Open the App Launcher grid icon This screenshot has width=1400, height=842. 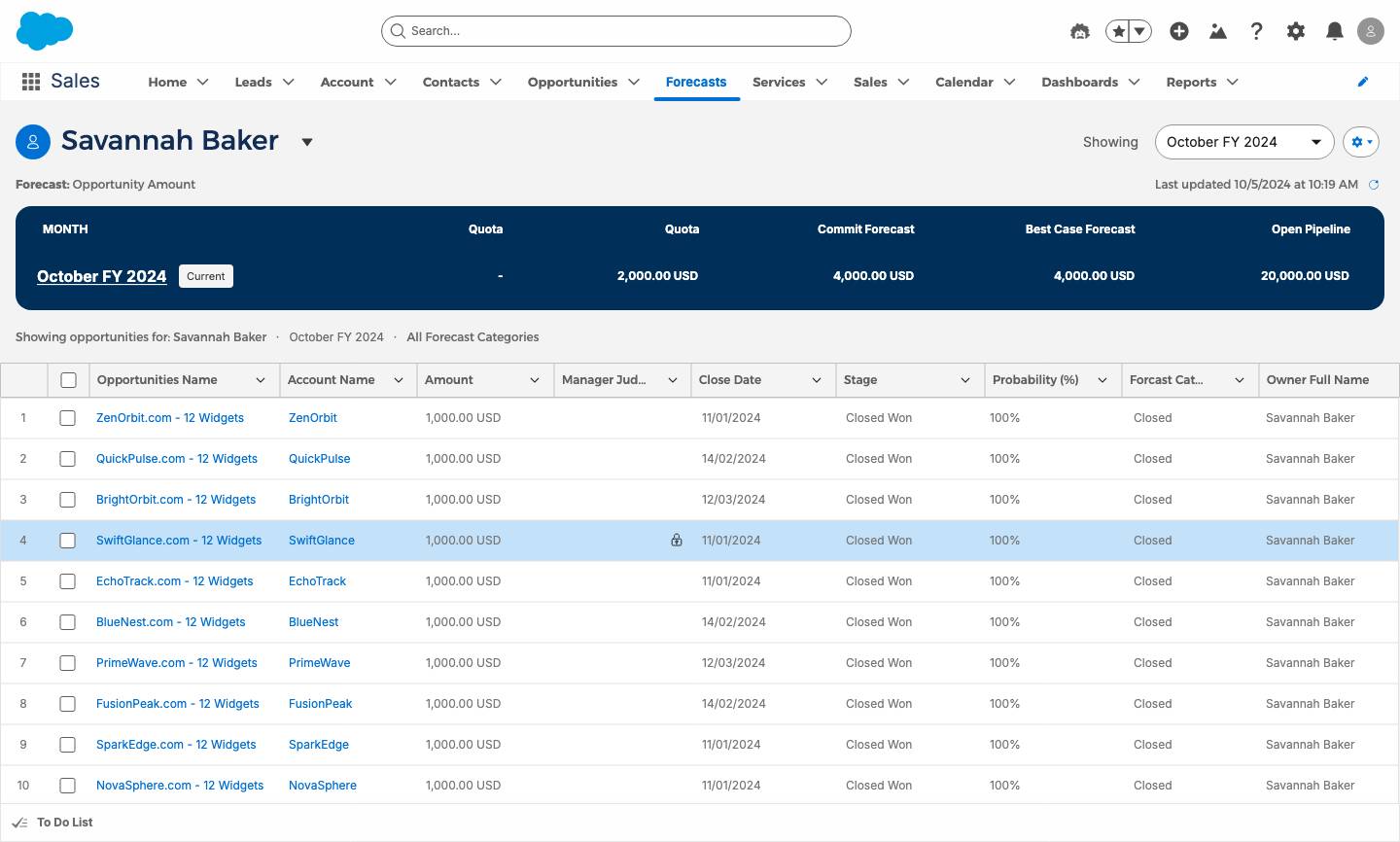click(31, 82)
